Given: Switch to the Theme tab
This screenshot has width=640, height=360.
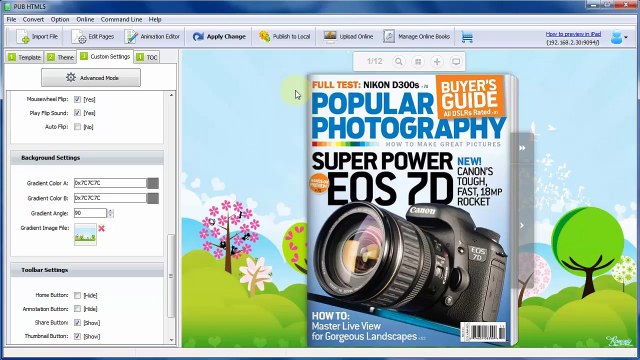Looking at the screenshot, I should pos(60,58).
